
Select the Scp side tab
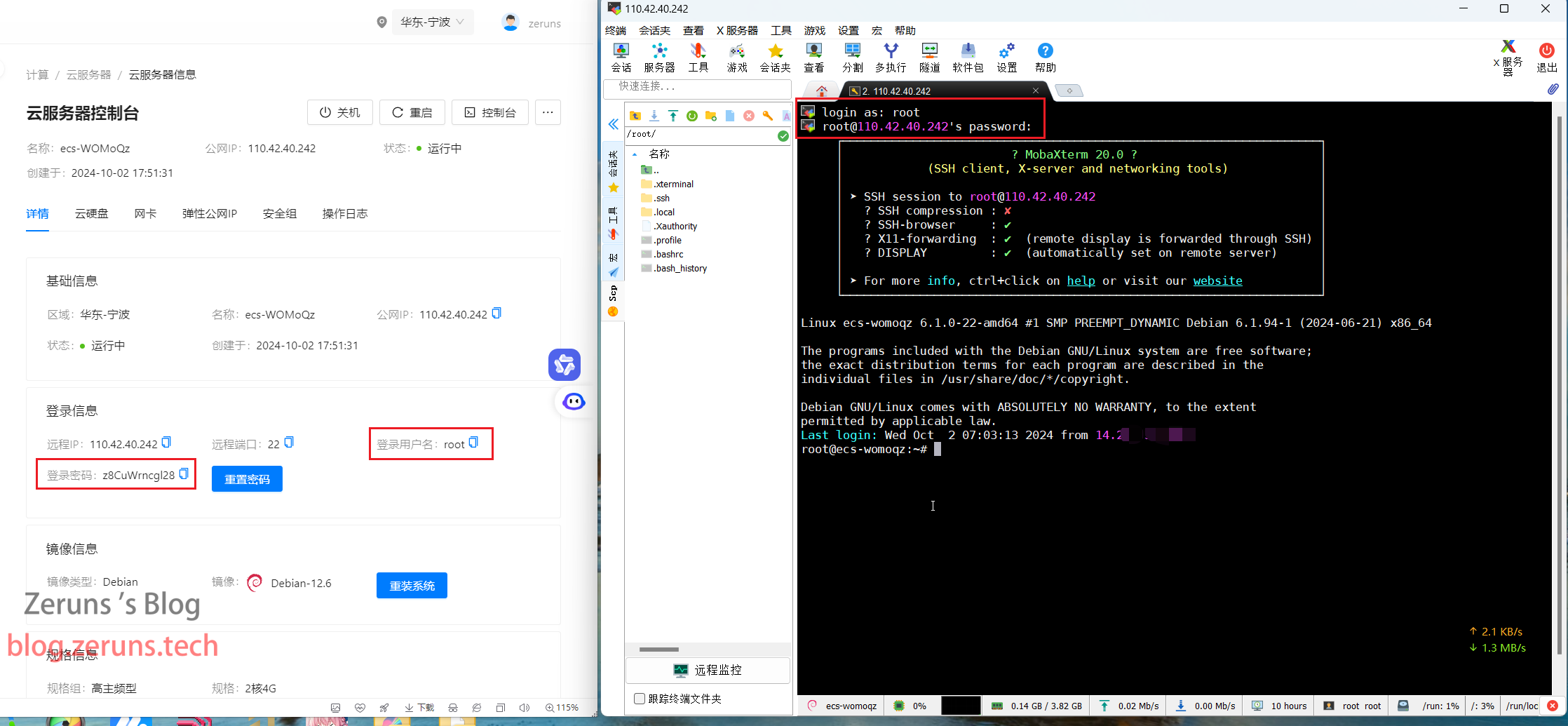(x=613, y=300)
